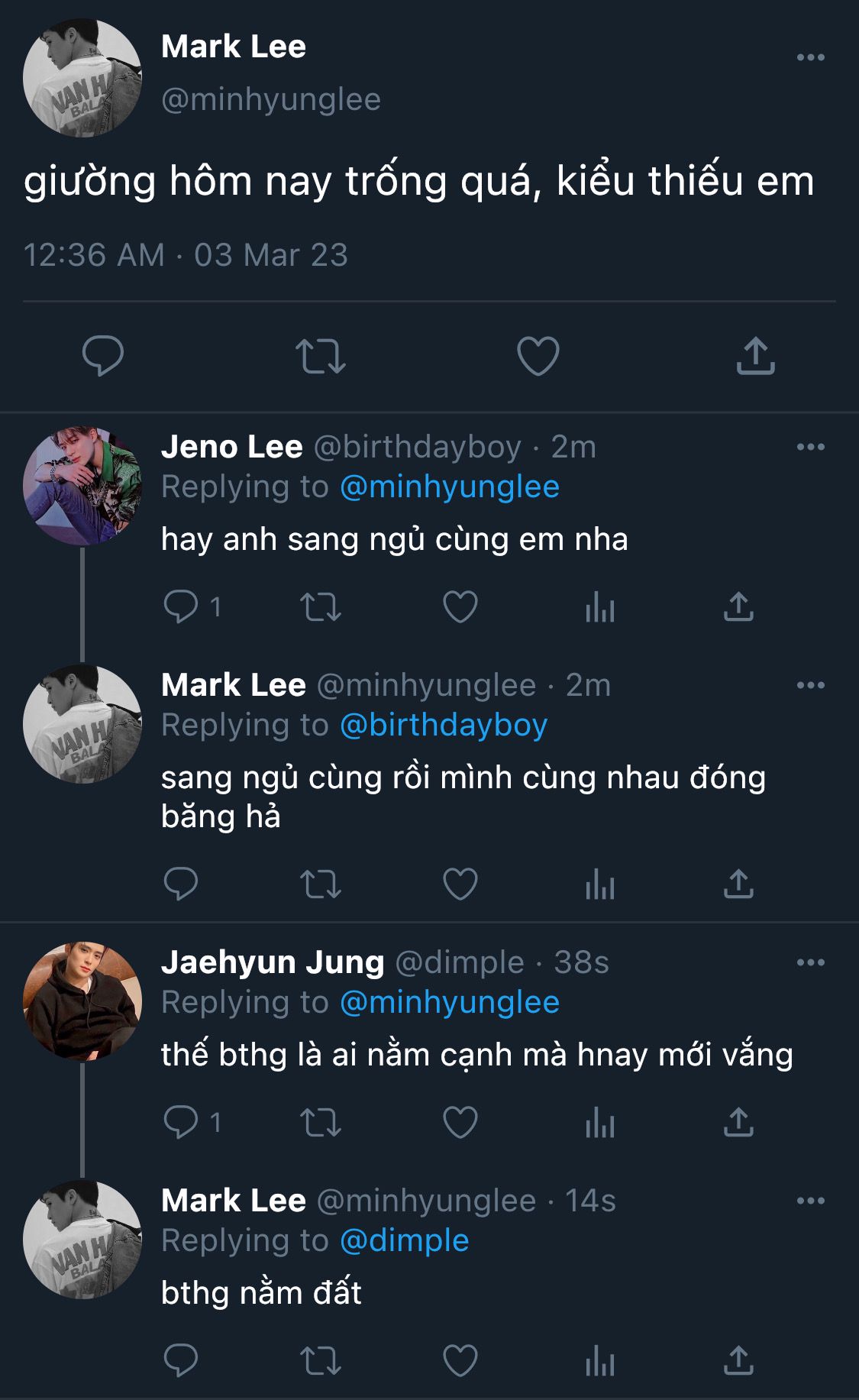Open reply box for Jeno Lee's tweet
The height and width of the screenshot is (1400, 859).
point(181,607)
